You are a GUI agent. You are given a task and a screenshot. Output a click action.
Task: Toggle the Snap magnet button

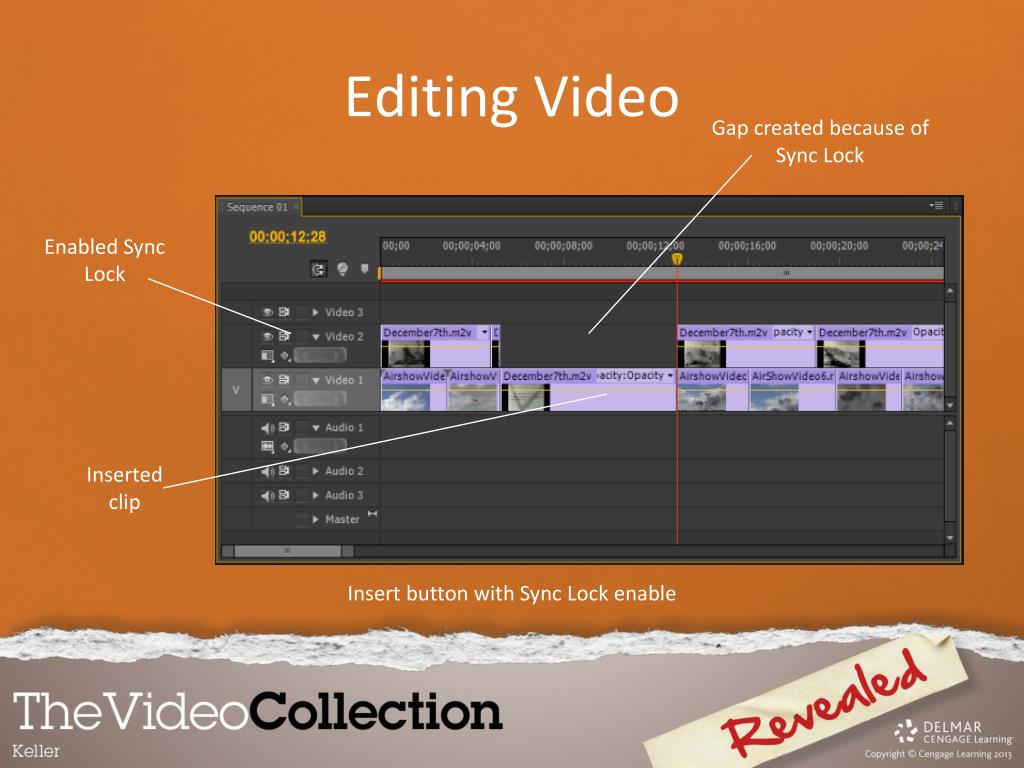point(319,269)
